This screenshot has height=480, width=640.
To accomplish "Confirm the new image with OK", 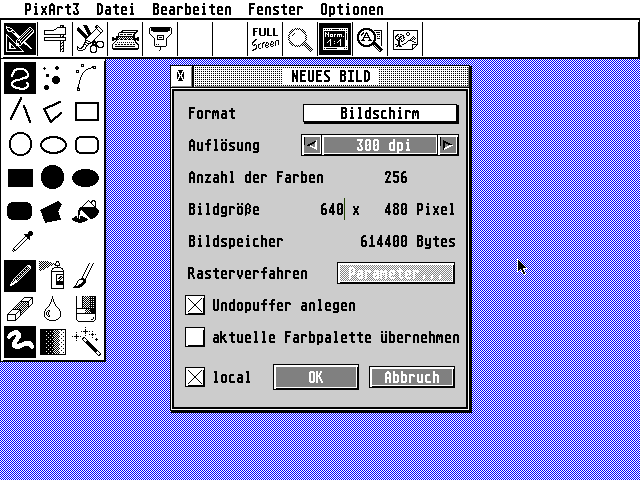I will [x=315, y=377].
